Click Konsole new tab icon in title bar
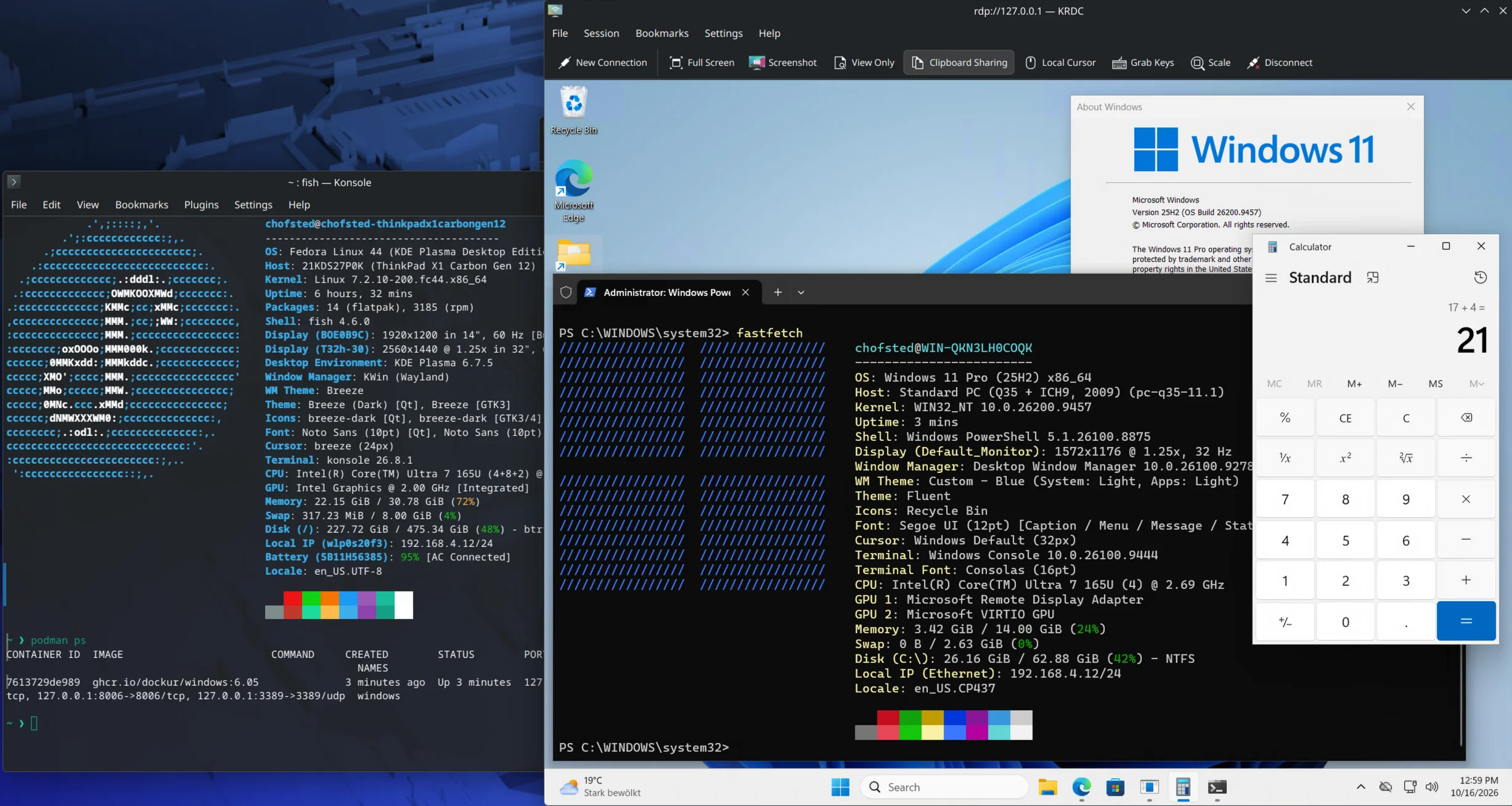Image resolution: width=1512 pixels, height=806 pixels. point(14,182)
